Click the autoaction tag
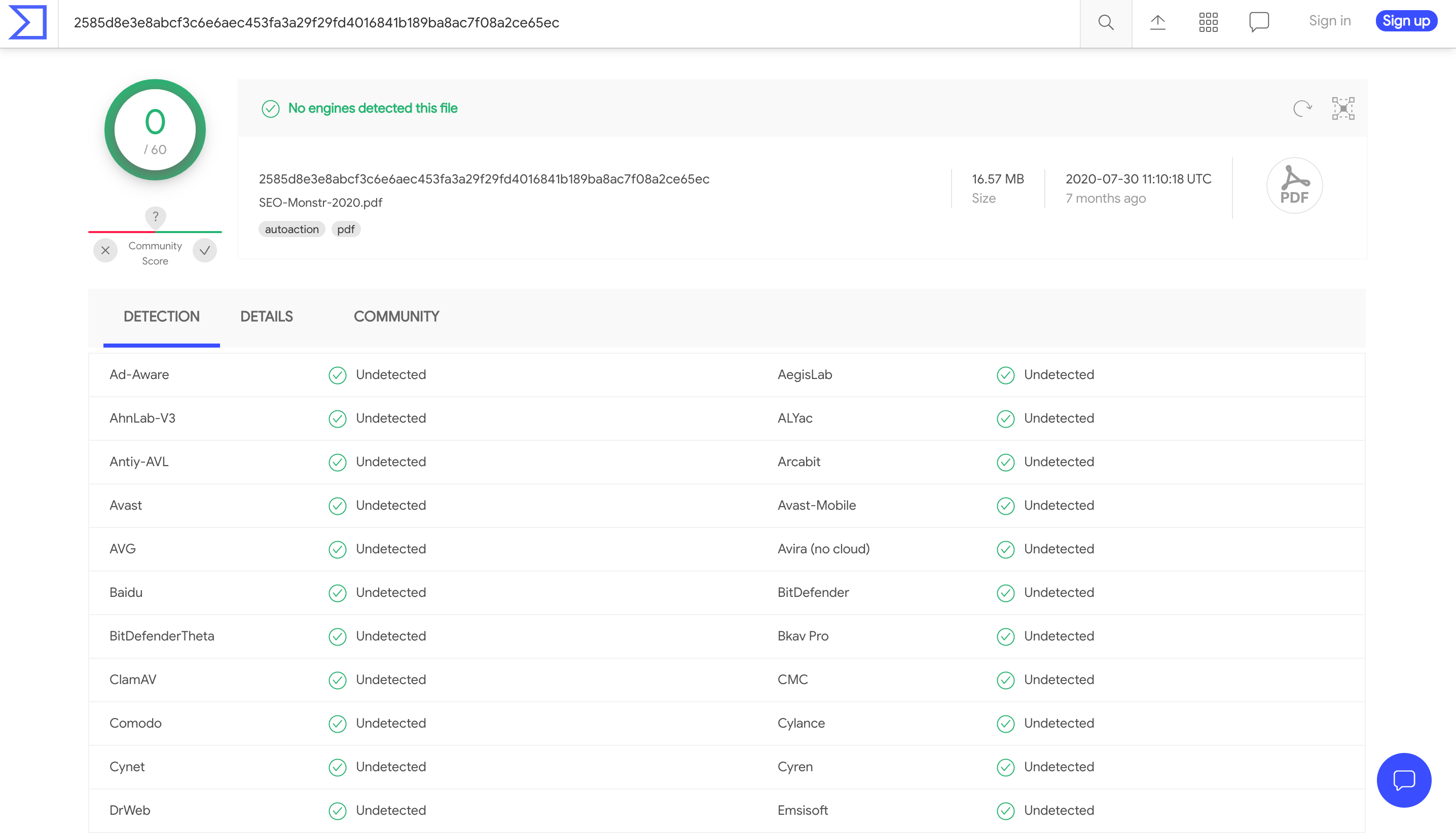Screen dimensions: 1456x833 (x=292, y=230)
